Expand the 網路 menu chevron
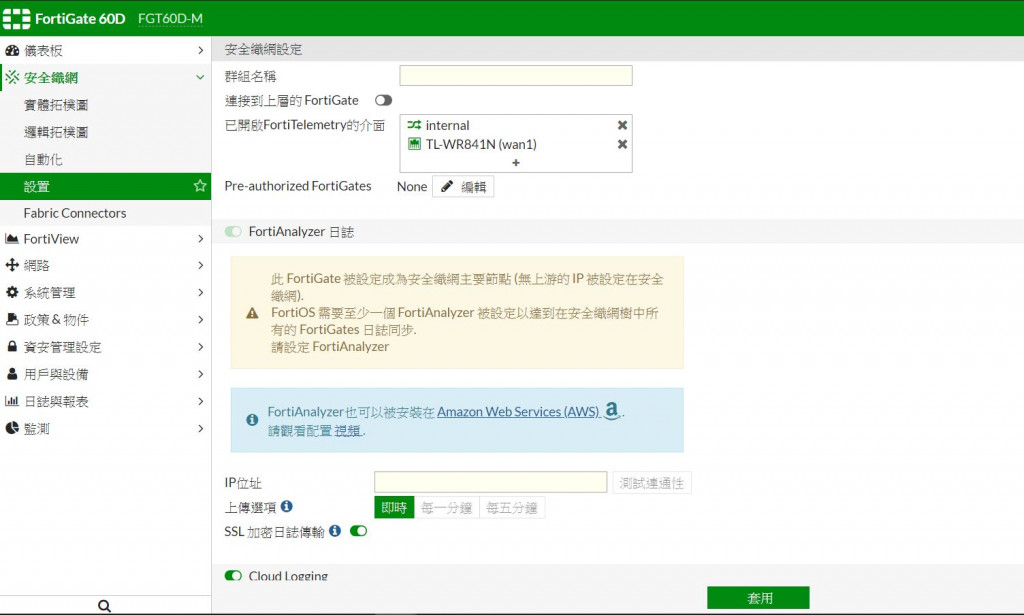The width and height of the screenshot is (1024, 615). pyautogui.click(x=200, y=265)
